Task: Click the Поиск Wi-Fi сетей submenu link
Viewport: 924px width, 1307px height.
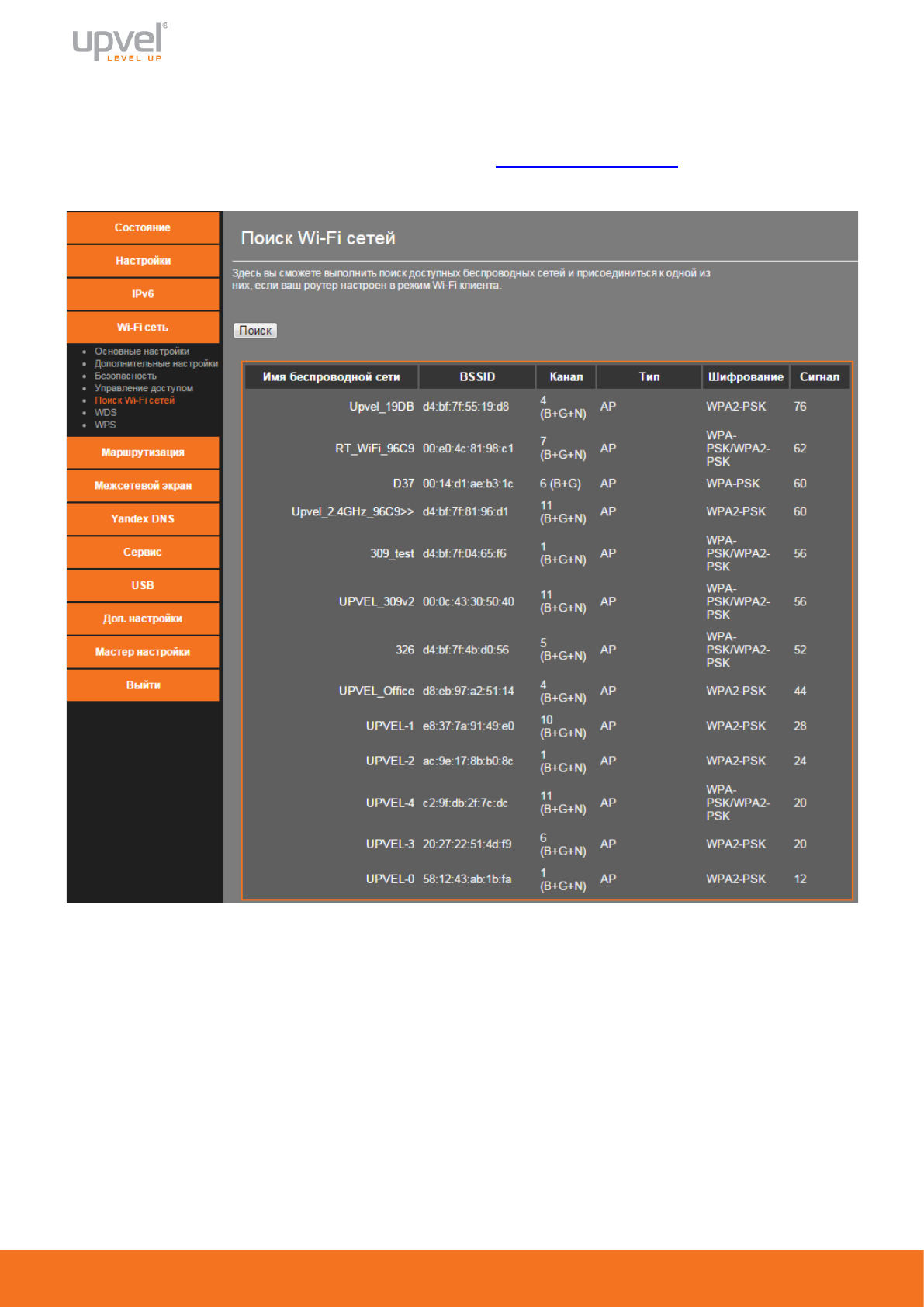Action: pyautogui.click(x=134, y=400)
